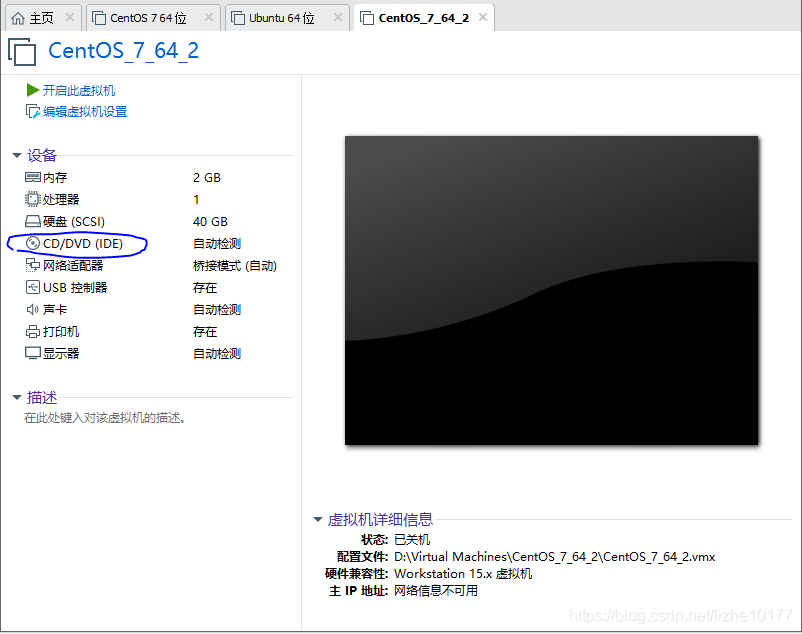Open the 硬盘 (SCSI) hard disk icon

click(33, 221)
